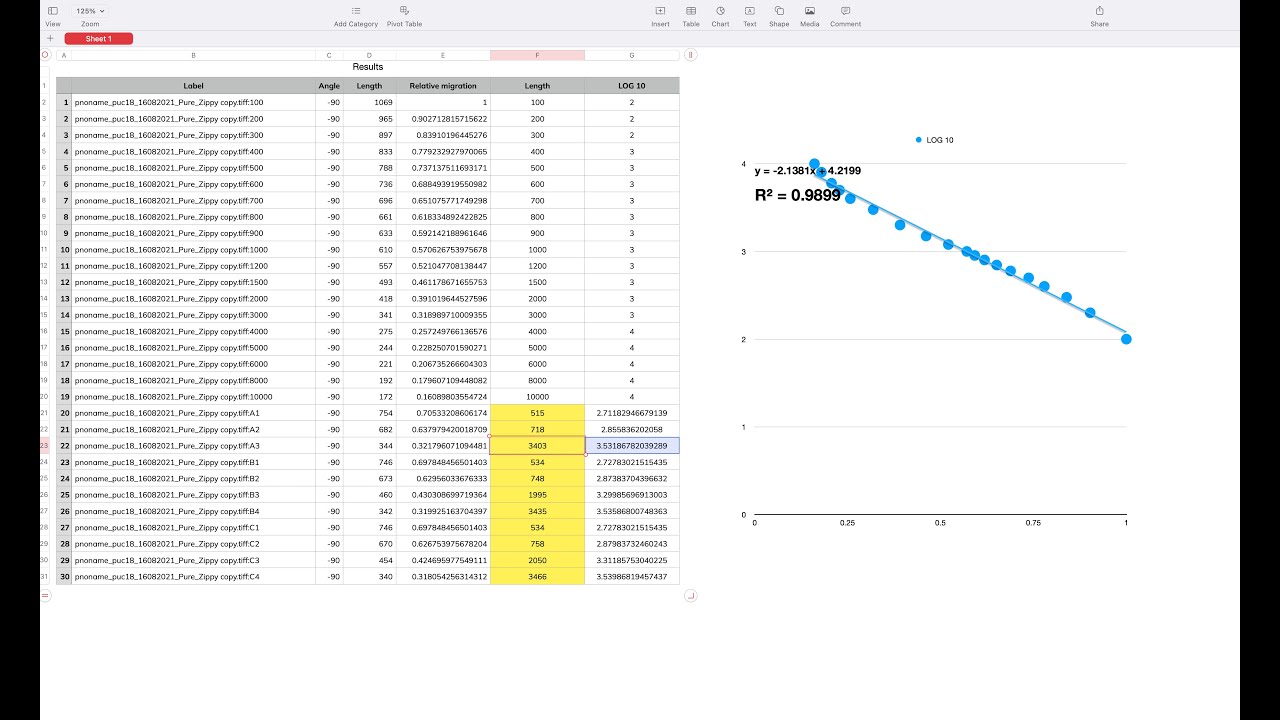1280x720 pixels.
Task: Click the add-row handle below the table
Action: [45, 596]
